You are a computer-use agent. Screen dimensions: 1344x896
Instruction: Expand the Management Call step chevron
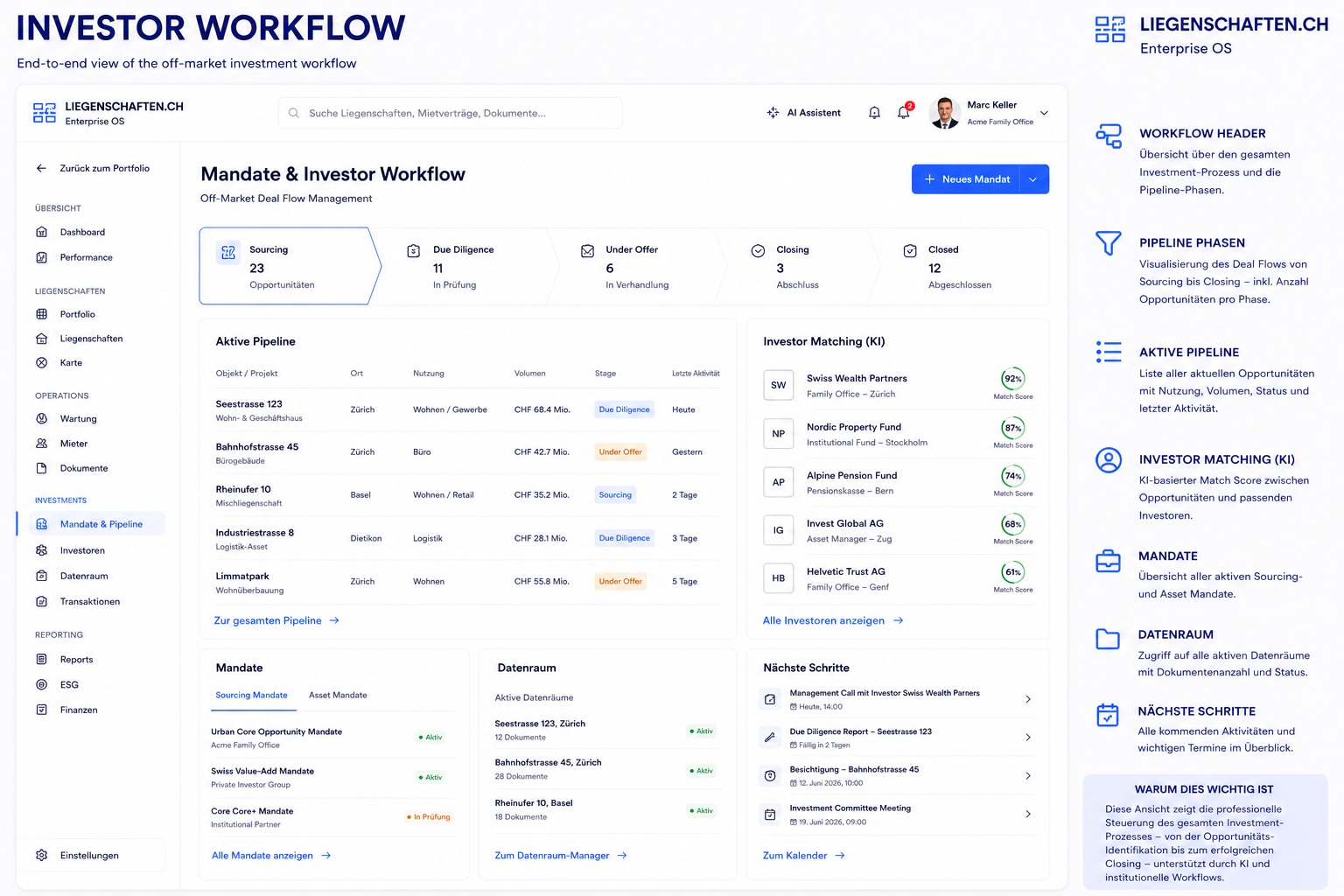[x=1028, y=699]
